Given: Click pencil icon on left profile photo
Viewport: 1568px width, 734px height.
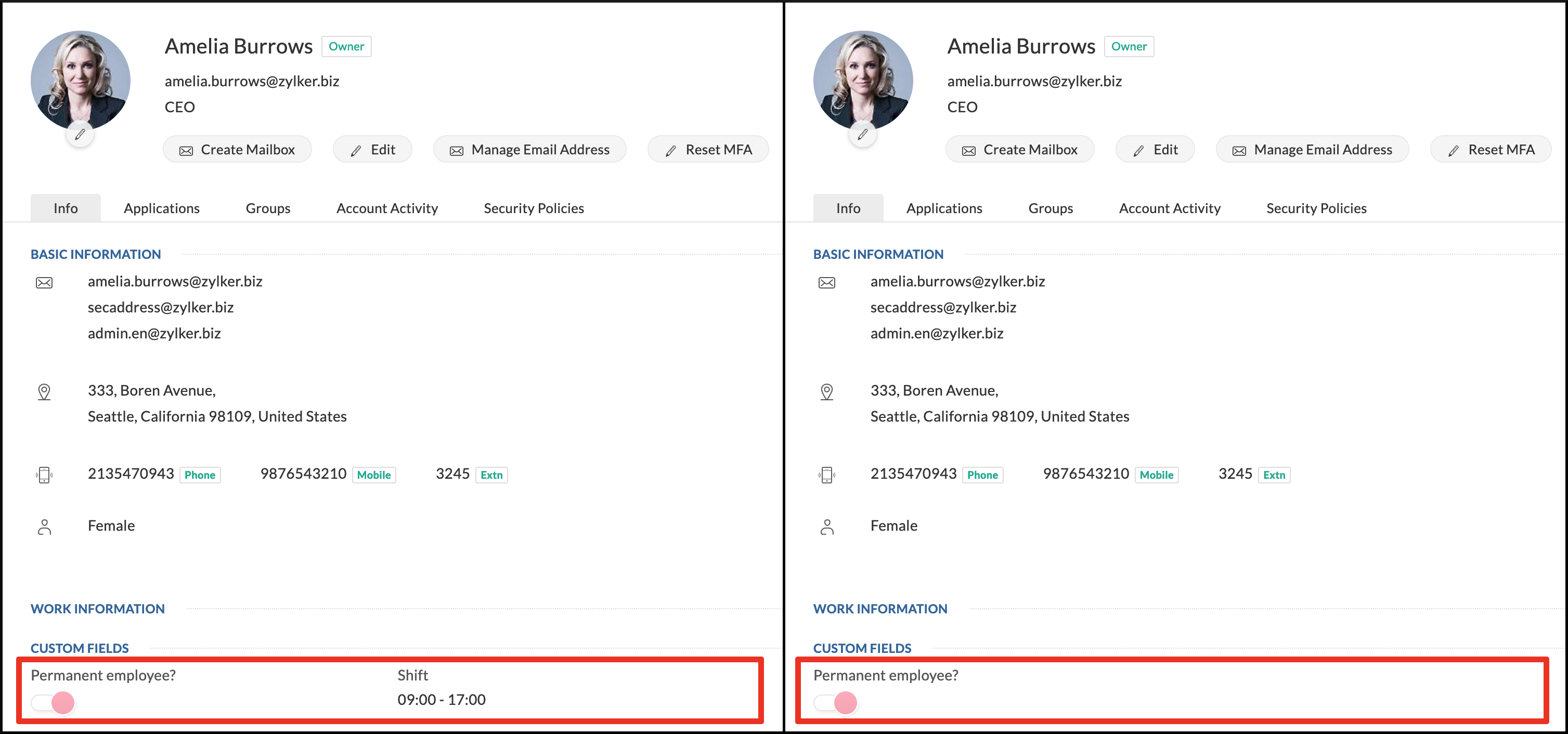Looking at the screenshot, I should pos(80,135).
